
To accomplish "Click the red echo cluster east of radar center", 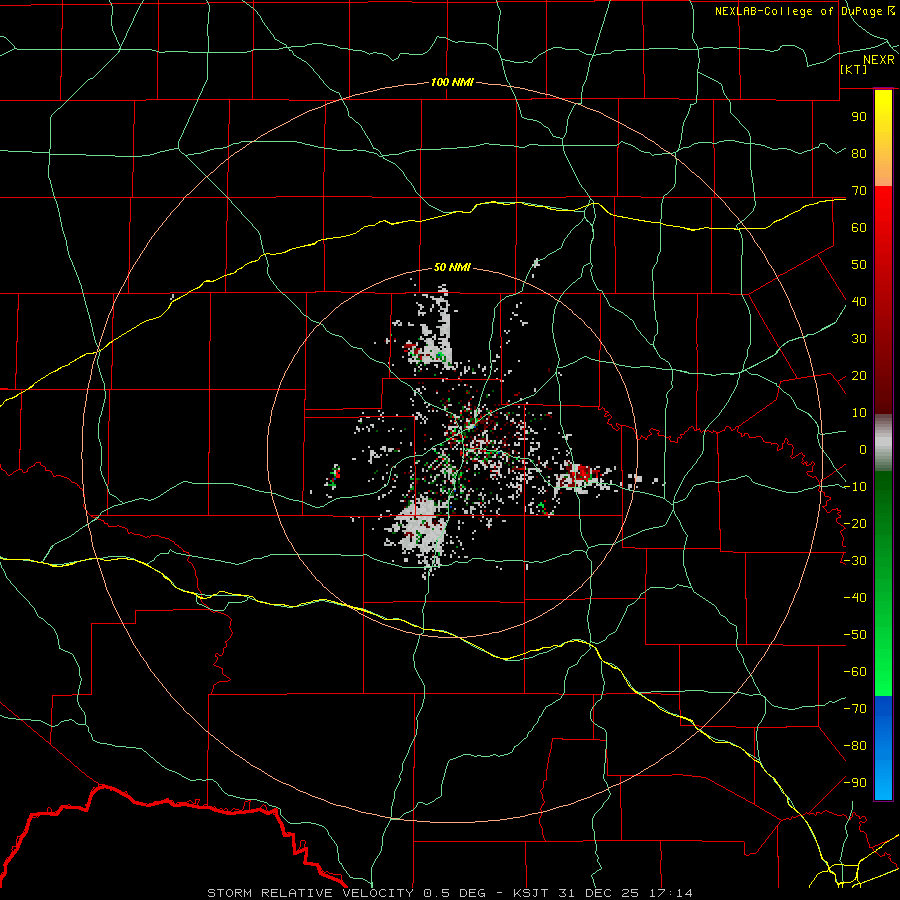I will (x=584, y=474).
